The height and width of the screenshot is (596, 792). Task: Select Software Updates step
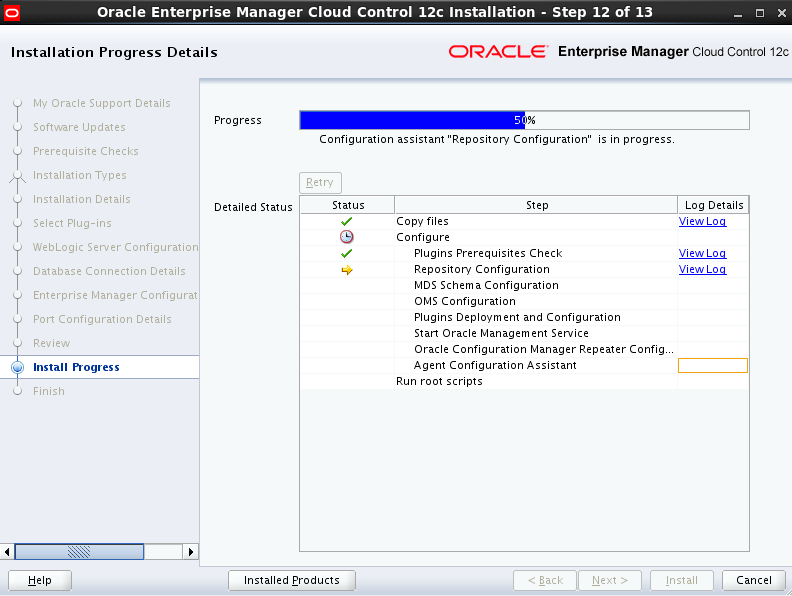pos(79,127)
